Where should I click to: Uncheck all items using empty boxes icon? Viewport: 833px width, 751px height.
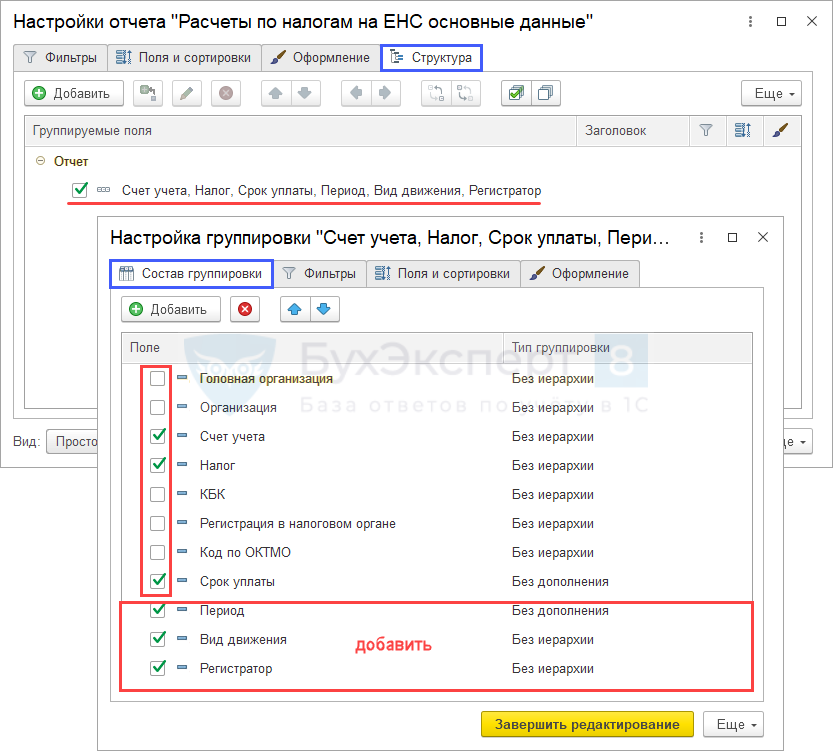(546, 93)
